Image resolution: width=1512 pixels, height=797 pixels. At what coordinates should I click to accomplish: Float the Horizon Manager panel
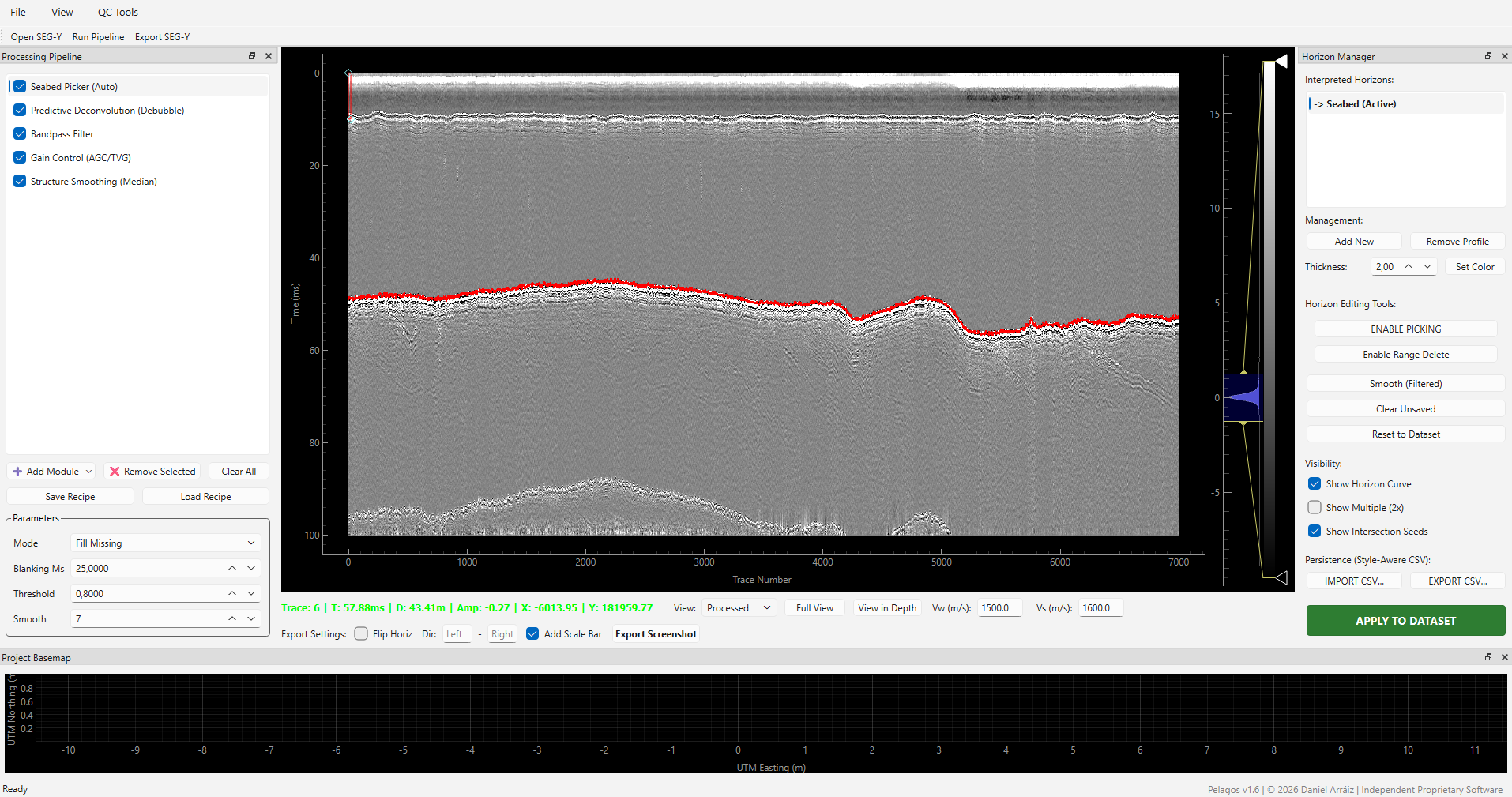[1488, 55]
